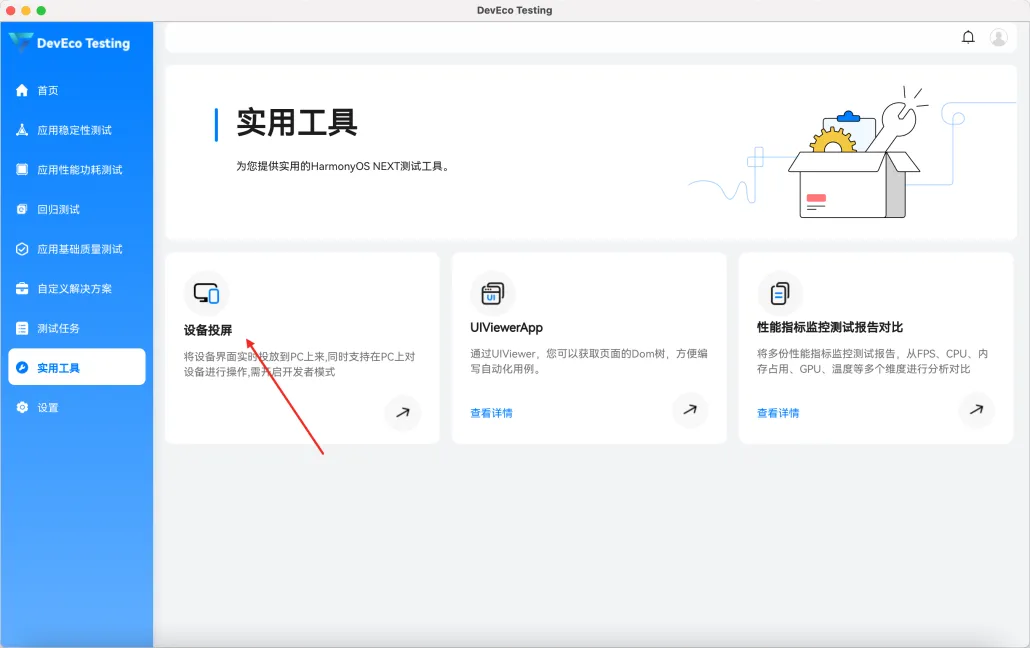The height and width of the screenshot is (648, 1030).
Task: Click the DevEco Testing window title
Action: tap(514, 11)
